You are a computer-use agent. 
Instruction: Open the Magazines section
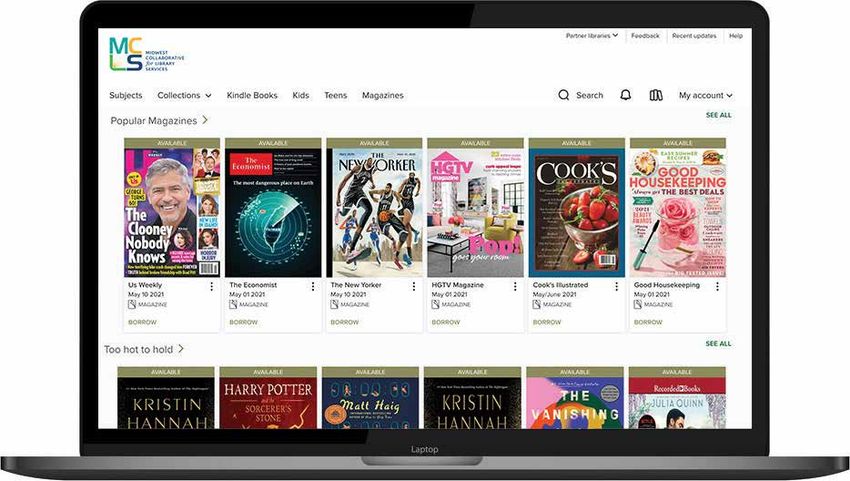click(x=383, y=95)
